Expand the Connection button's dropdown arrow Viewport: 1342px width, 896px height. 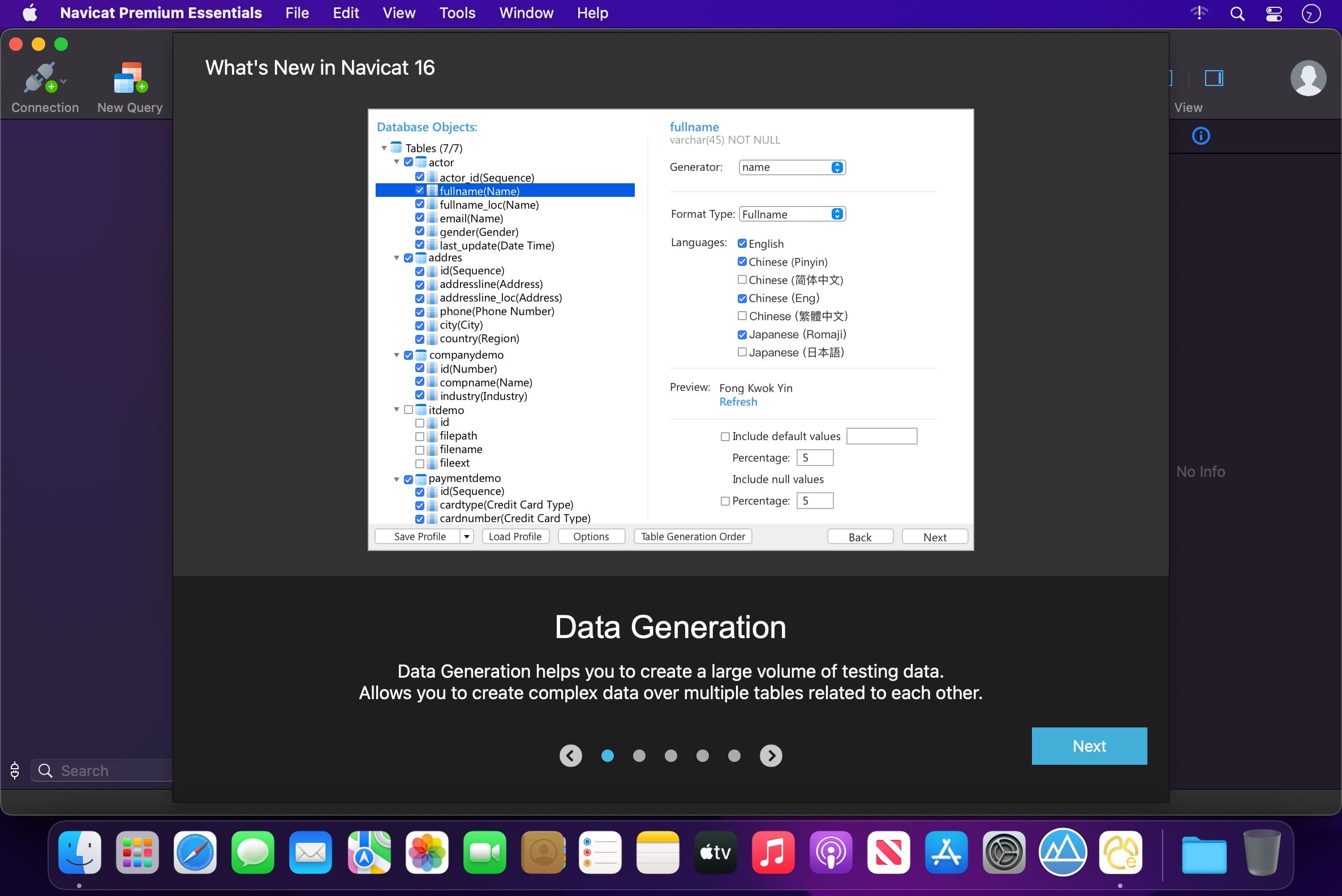point(63,81)
